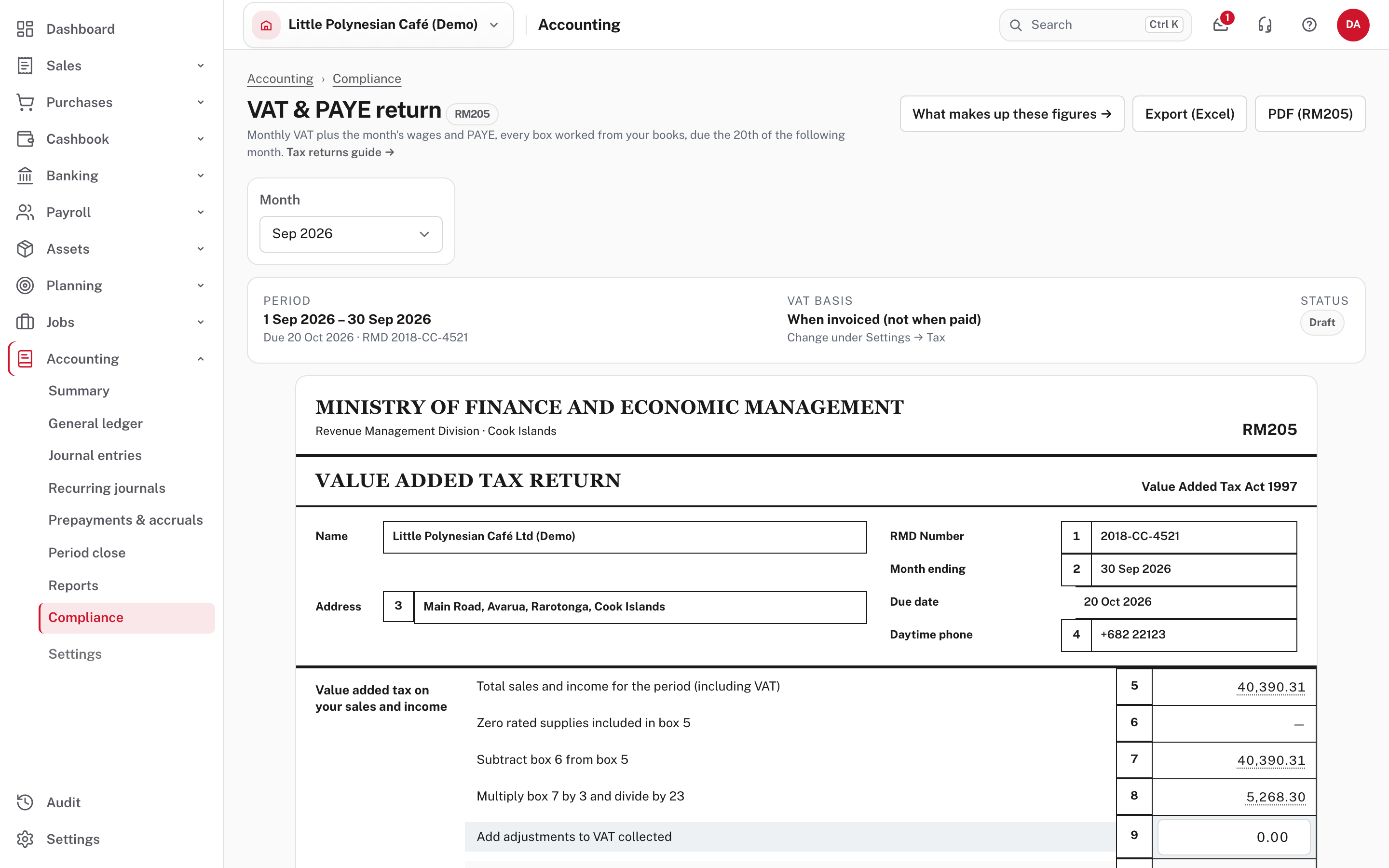Click the Compliance breadcrumb link
Viewport: 1389px width, 868px height.
click(x=367, y=79)
